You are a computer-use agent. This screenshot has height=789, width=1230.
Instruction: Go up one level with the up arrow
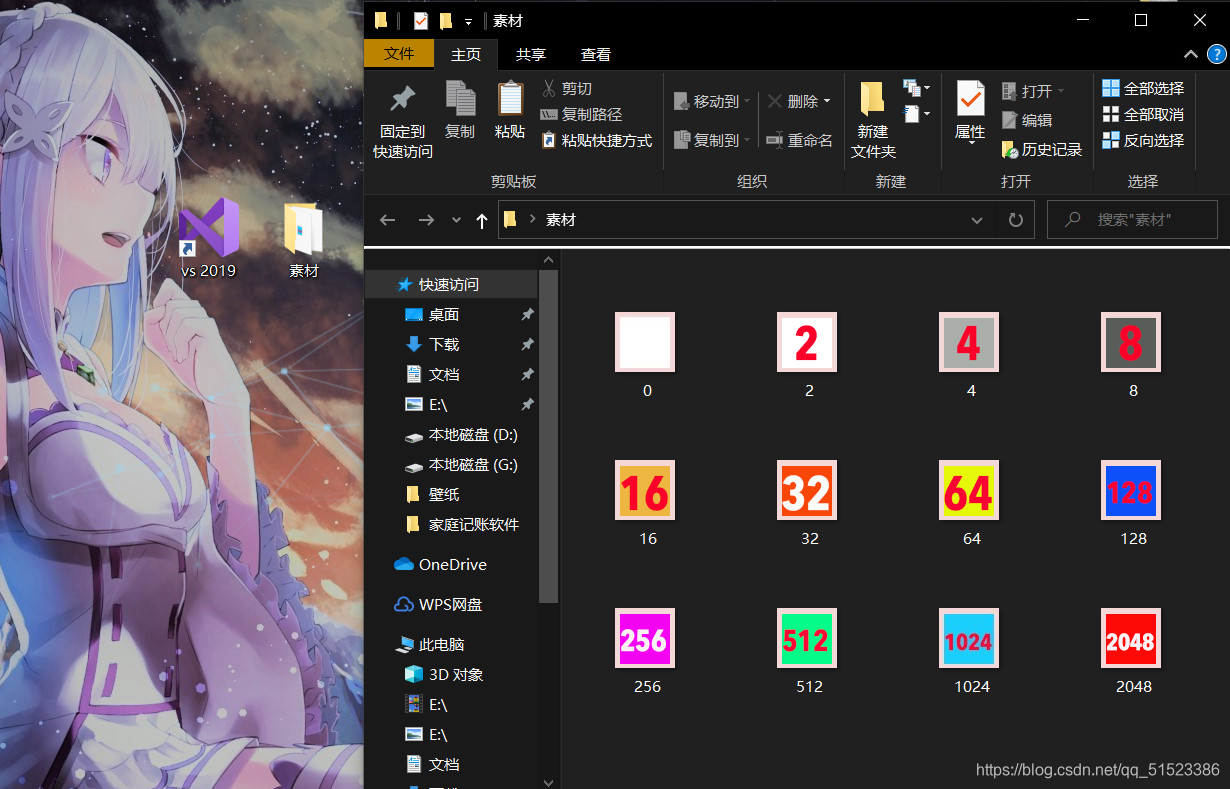[x=481, y=220]
